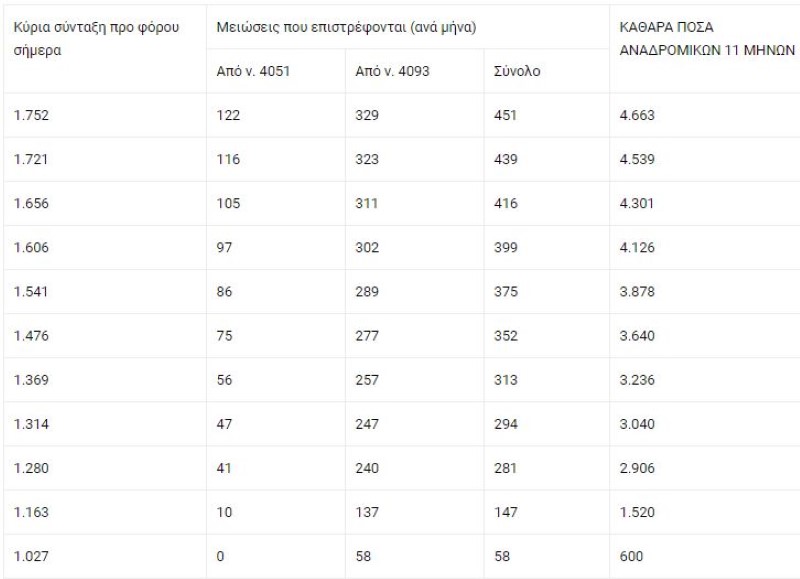Image resolution: width=800 pixels, height=579 pixels.
Task: Select the pension cell 1.163
Action: [32, 512]
